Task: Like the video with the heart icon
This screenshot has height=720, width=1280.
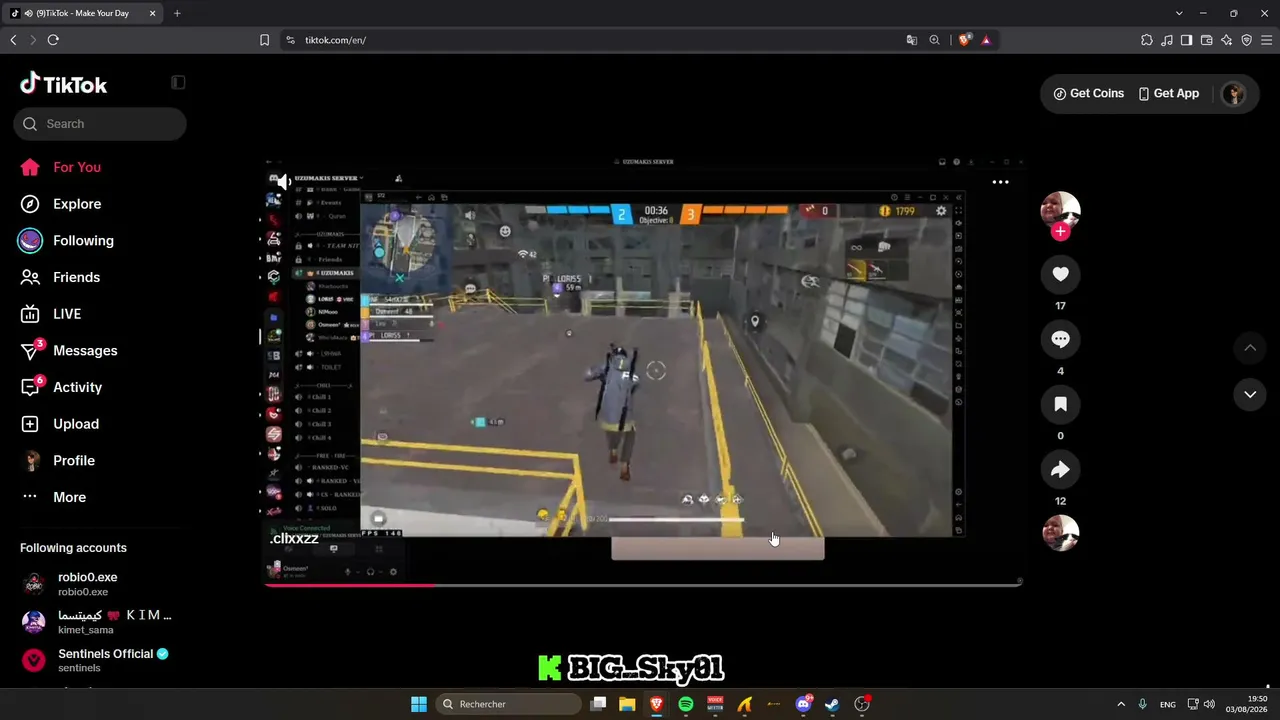Action: (x=1060, y=274)
